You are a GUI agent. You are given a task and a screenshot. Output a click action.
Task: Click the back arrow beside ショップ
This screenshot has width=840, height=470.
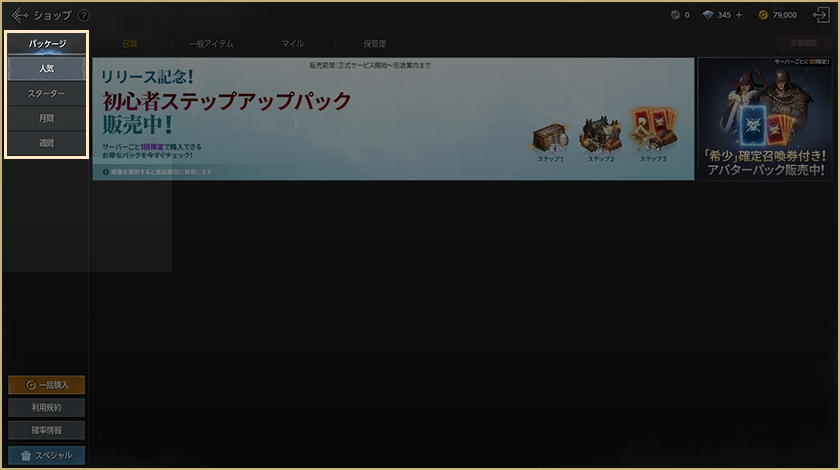19,15
